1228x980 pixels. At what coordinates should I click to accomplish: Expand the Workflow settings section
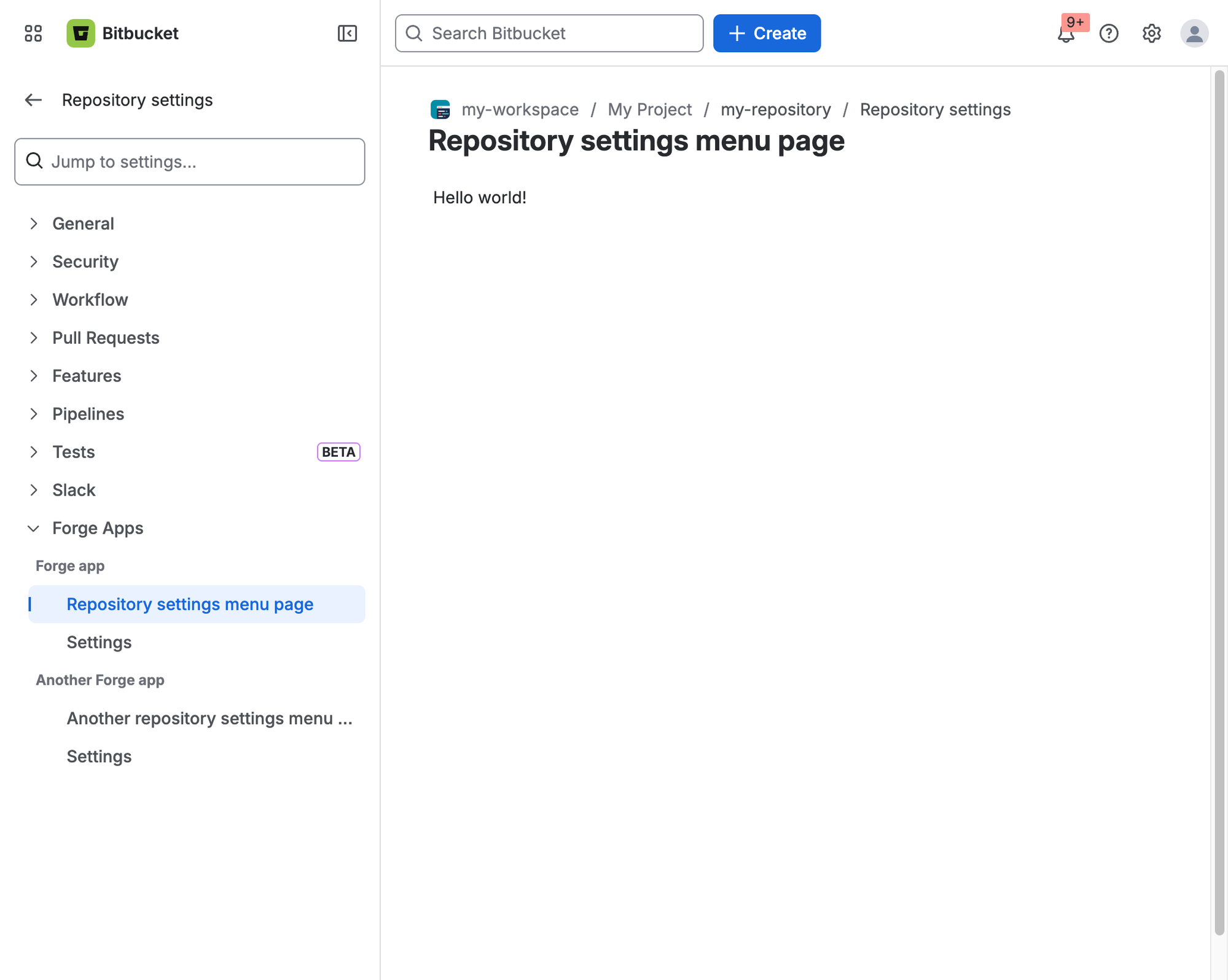click(x=190, y=300)
